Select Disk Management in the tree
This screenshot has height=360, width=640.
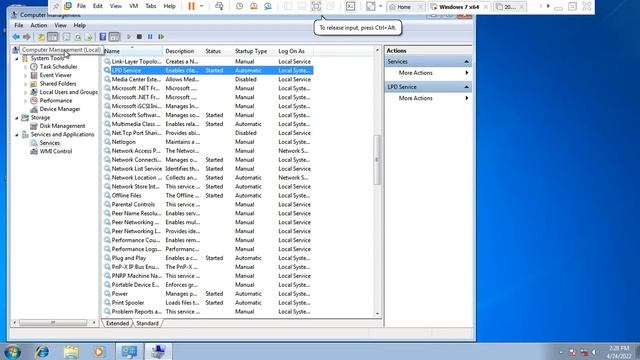pyautogui.click(x=62, y=126)
